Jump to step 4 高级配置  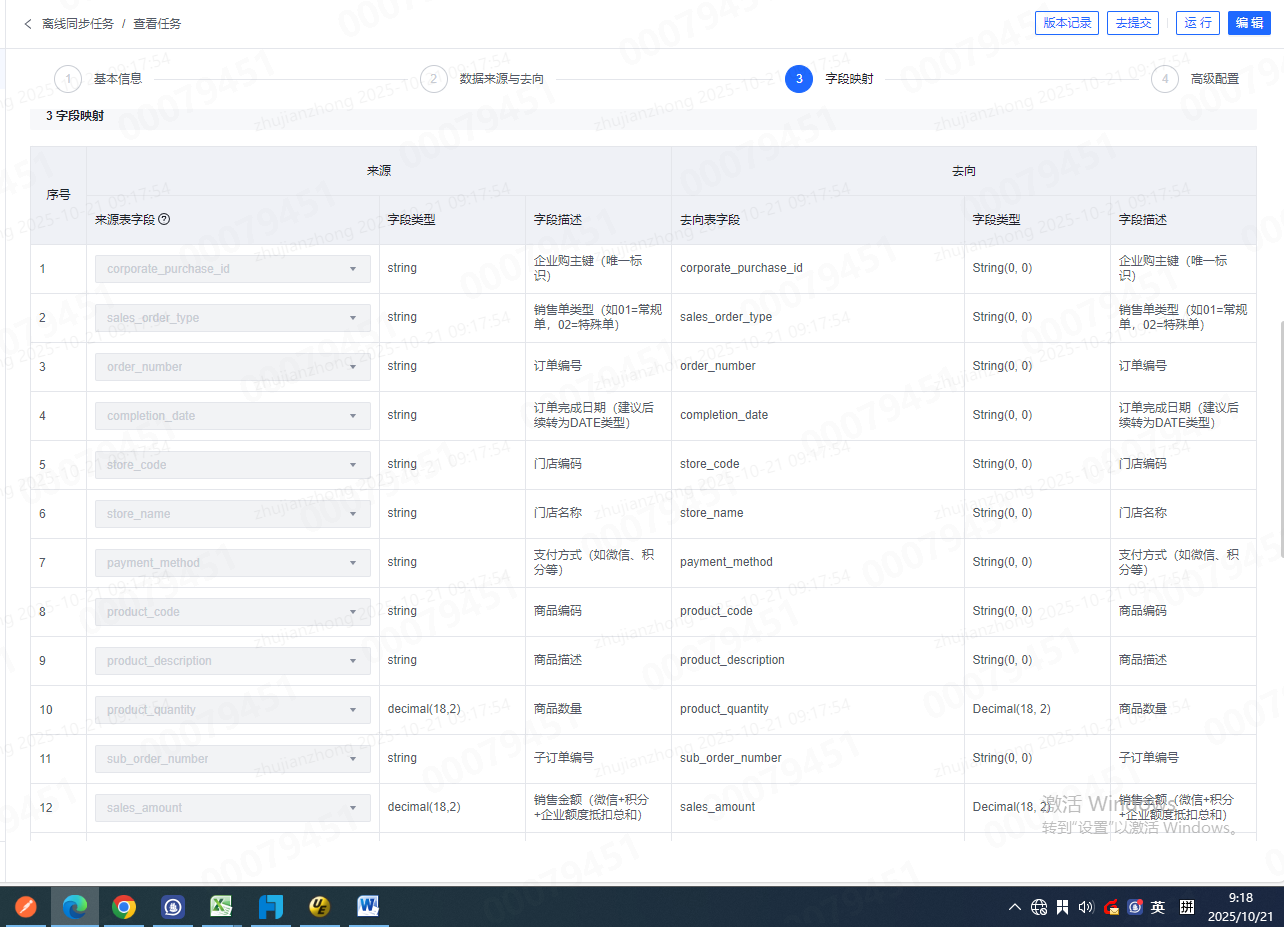1165,79
